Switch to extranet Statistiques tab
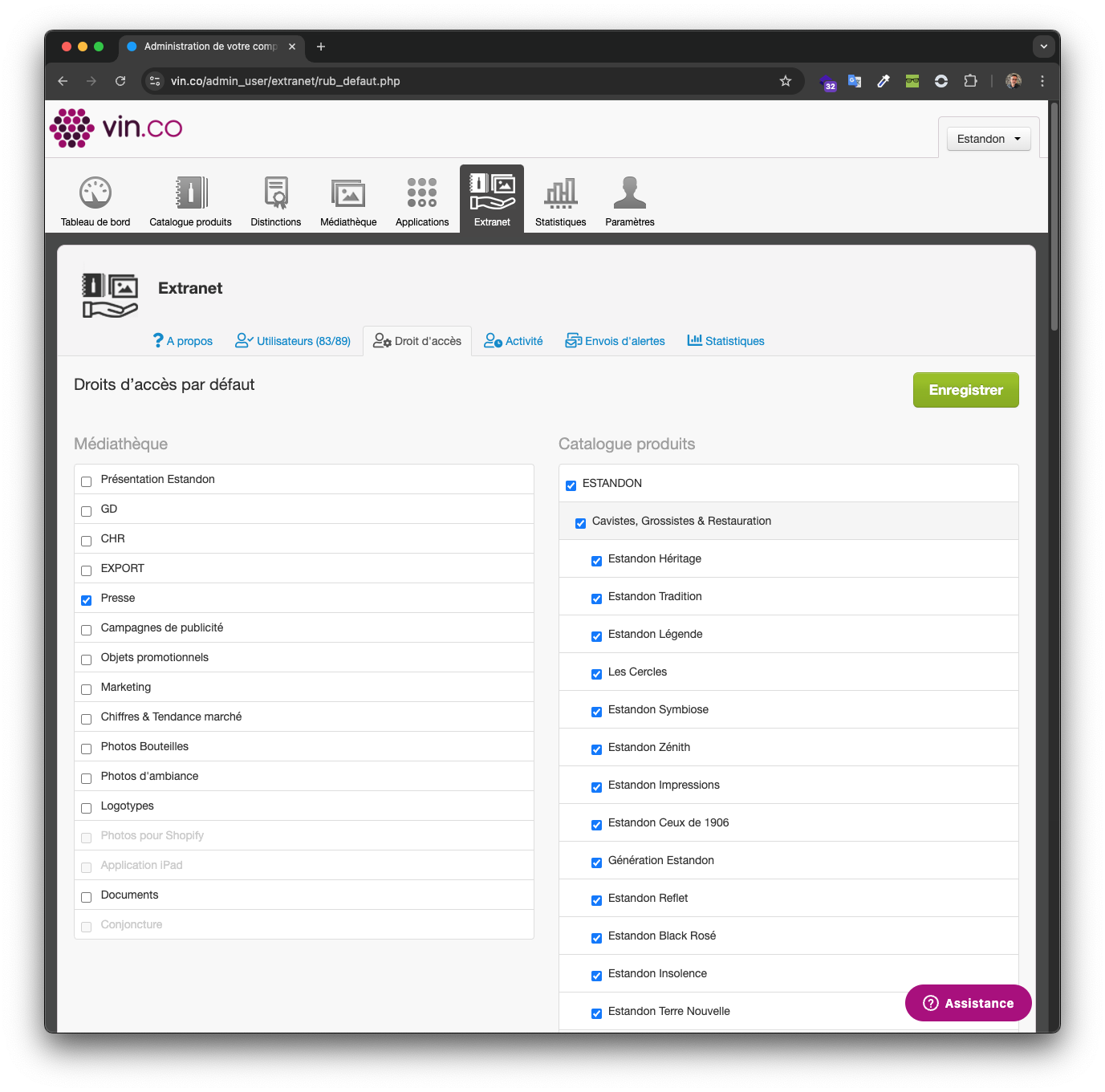Screen dimensions: 1105x1092 click(725, 341)
